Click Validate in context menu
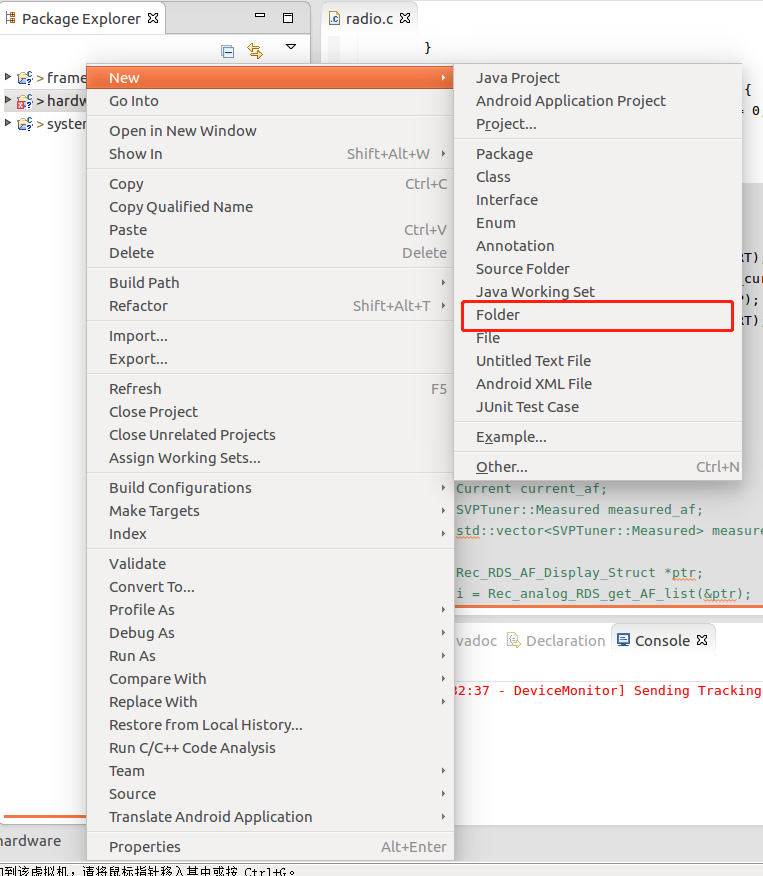 [270, 564]
